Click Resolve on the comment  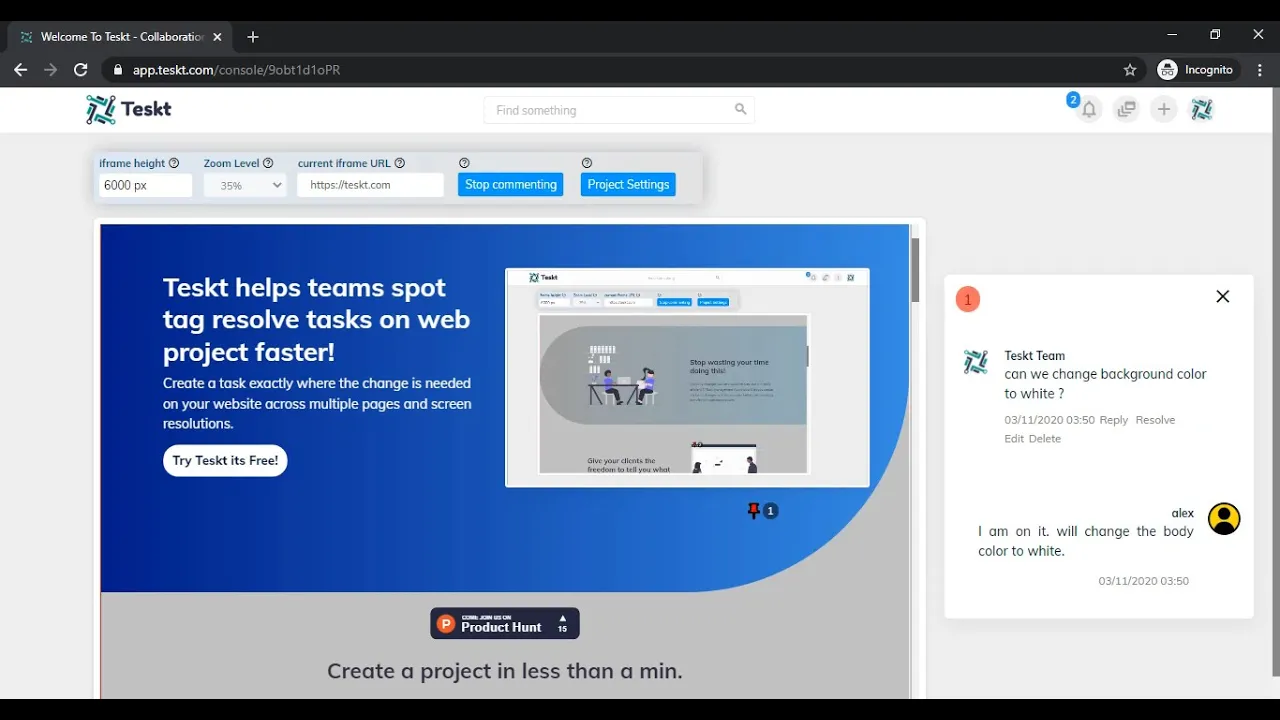coord(1155,420)
